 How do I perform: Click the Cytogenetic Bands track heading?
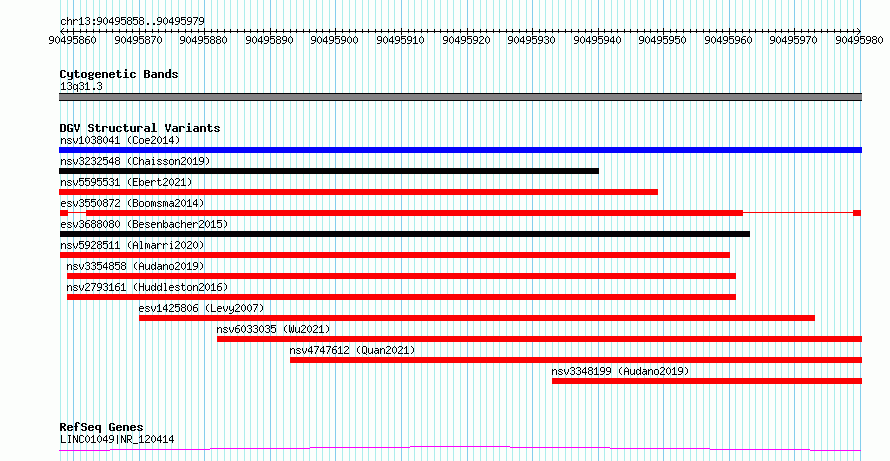click(x=119, y=74)
